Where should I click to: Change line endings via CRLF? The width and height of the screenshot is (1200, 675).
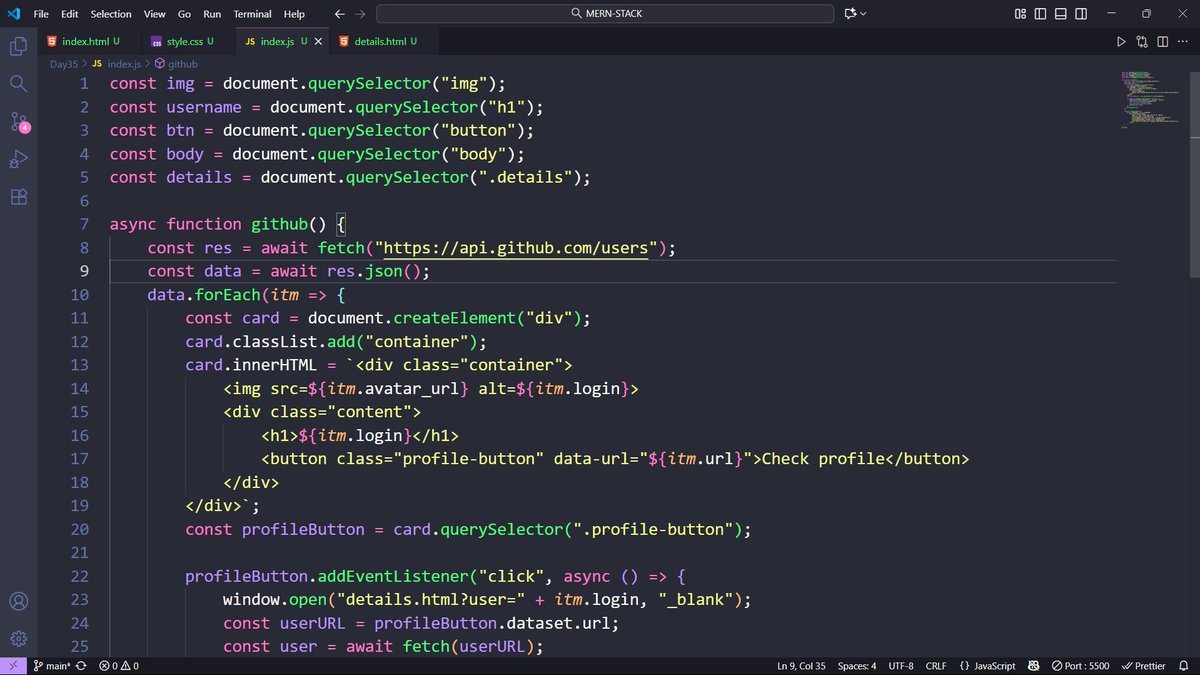936,666
